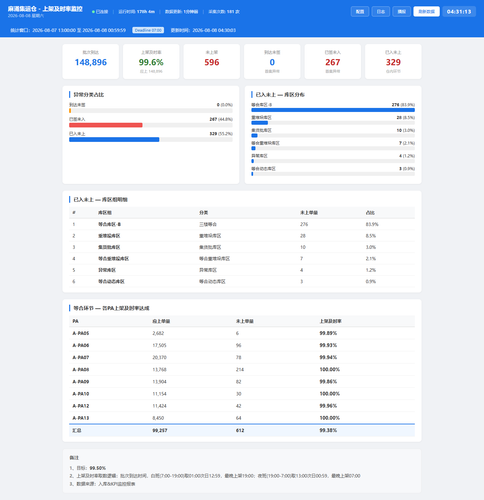Click the PA column header
The image size is (484, 500).
pyautogui.click(x=76, y=321)
